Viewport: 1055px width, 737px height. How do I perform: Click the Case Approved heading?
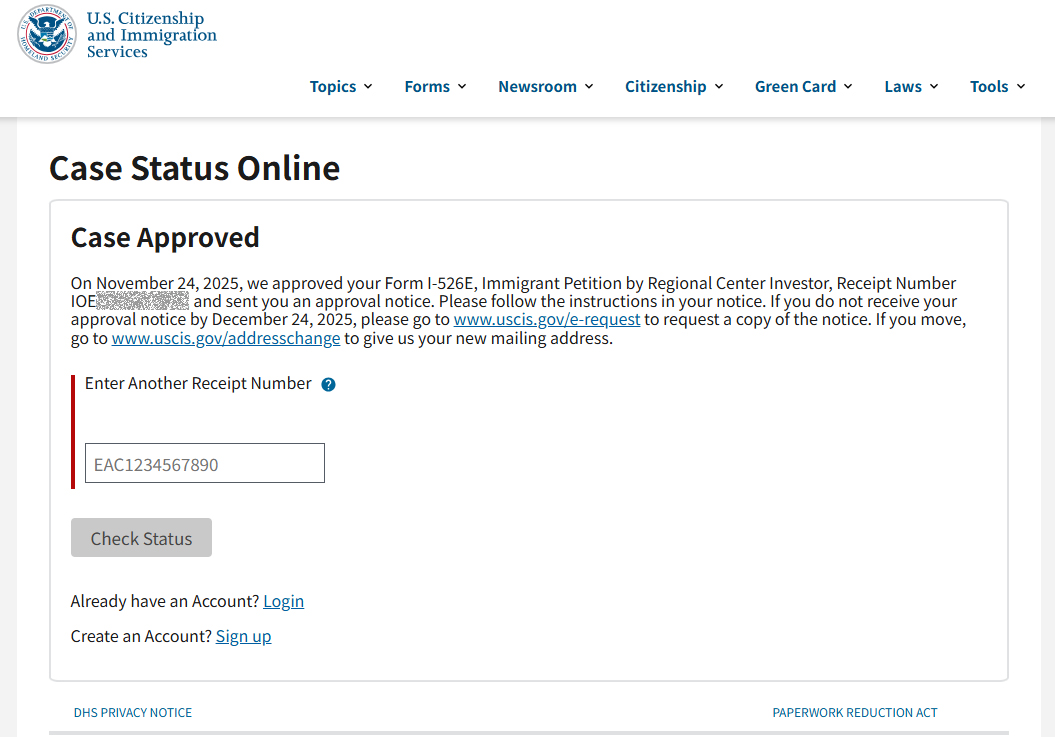(165, 238)
